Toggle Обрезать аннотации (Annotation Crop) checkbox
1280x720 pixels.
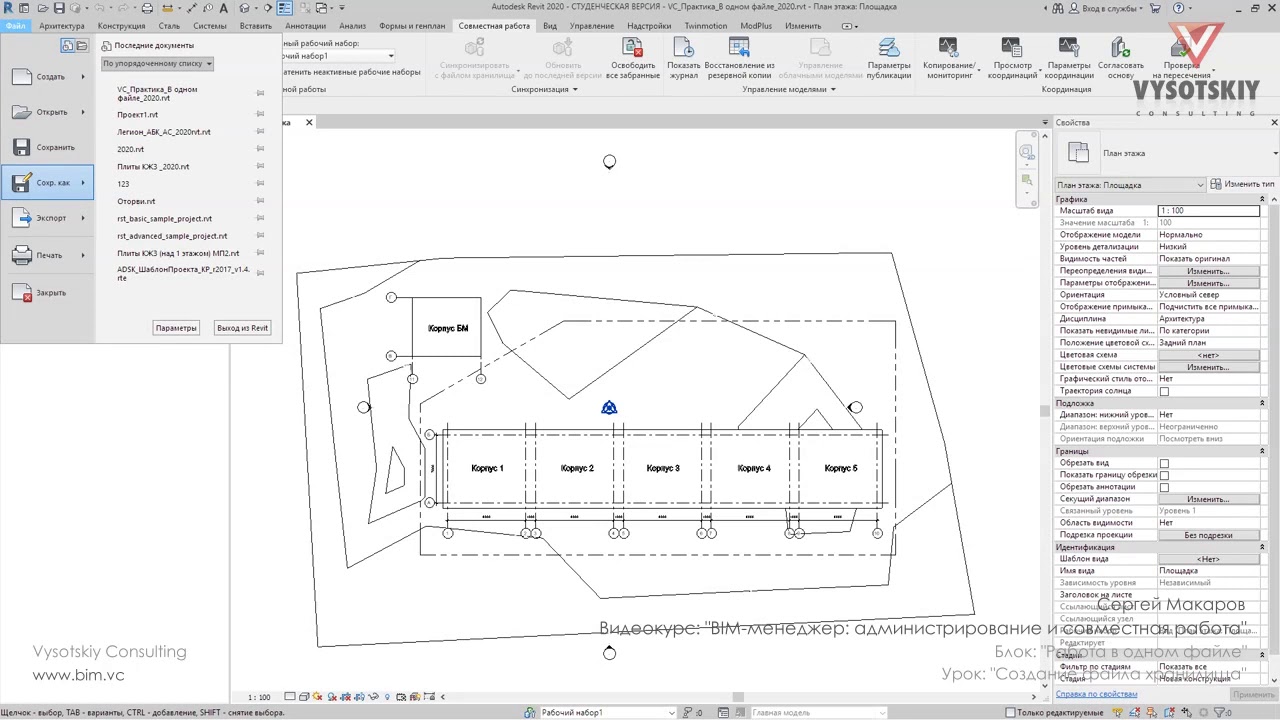[x=1164, y=487]
